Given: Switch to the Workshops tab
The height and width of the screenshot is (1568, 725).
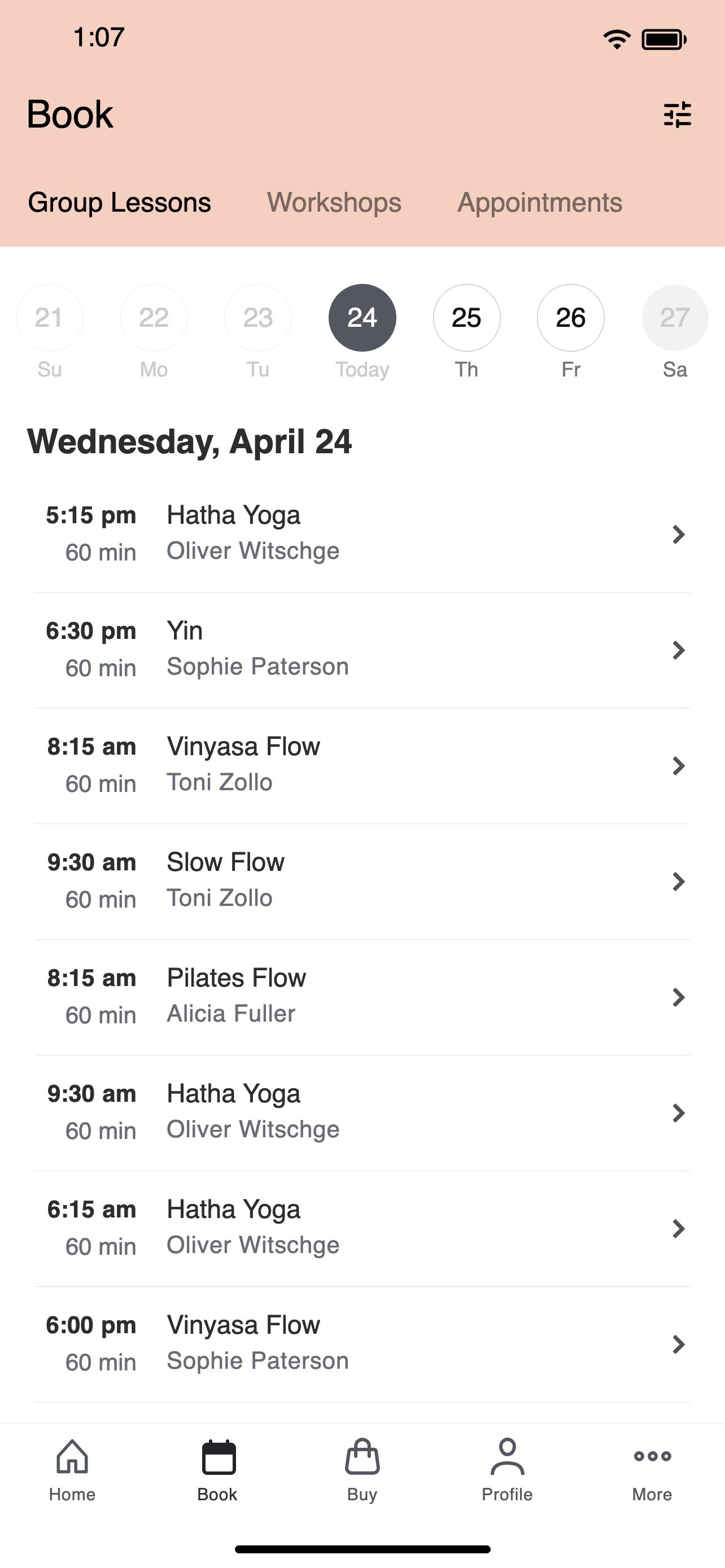Looking at the screenshot, I should [x=334, y=202].
